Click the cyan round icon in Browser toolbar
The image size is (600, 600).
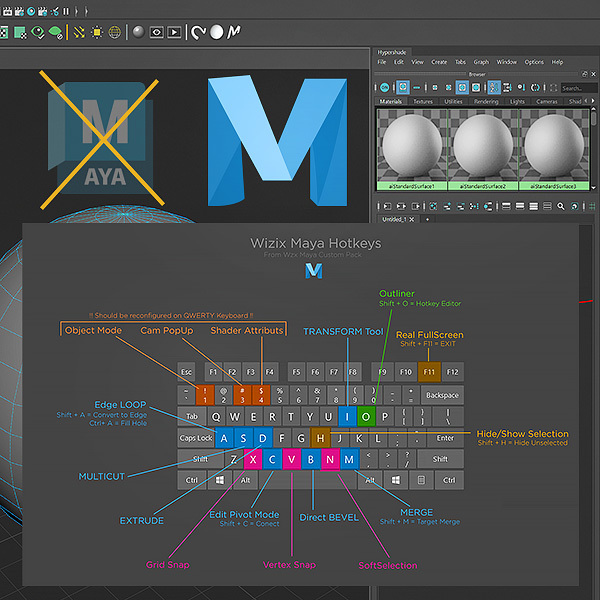pyautogui.click(x=385, y=88)
